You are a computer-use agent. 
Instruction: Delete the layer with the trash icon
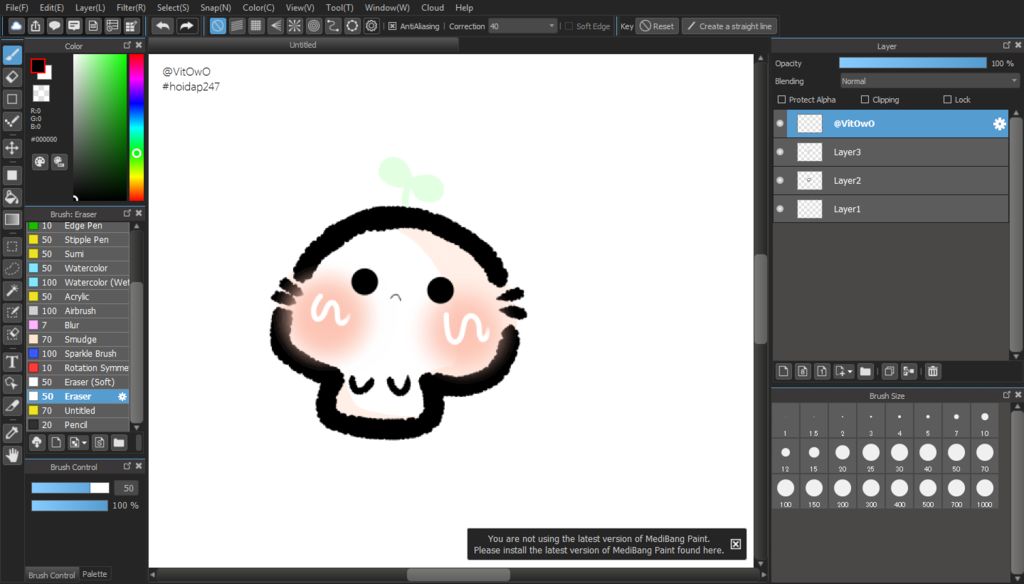pyautogui.click(x=933, y=371)
